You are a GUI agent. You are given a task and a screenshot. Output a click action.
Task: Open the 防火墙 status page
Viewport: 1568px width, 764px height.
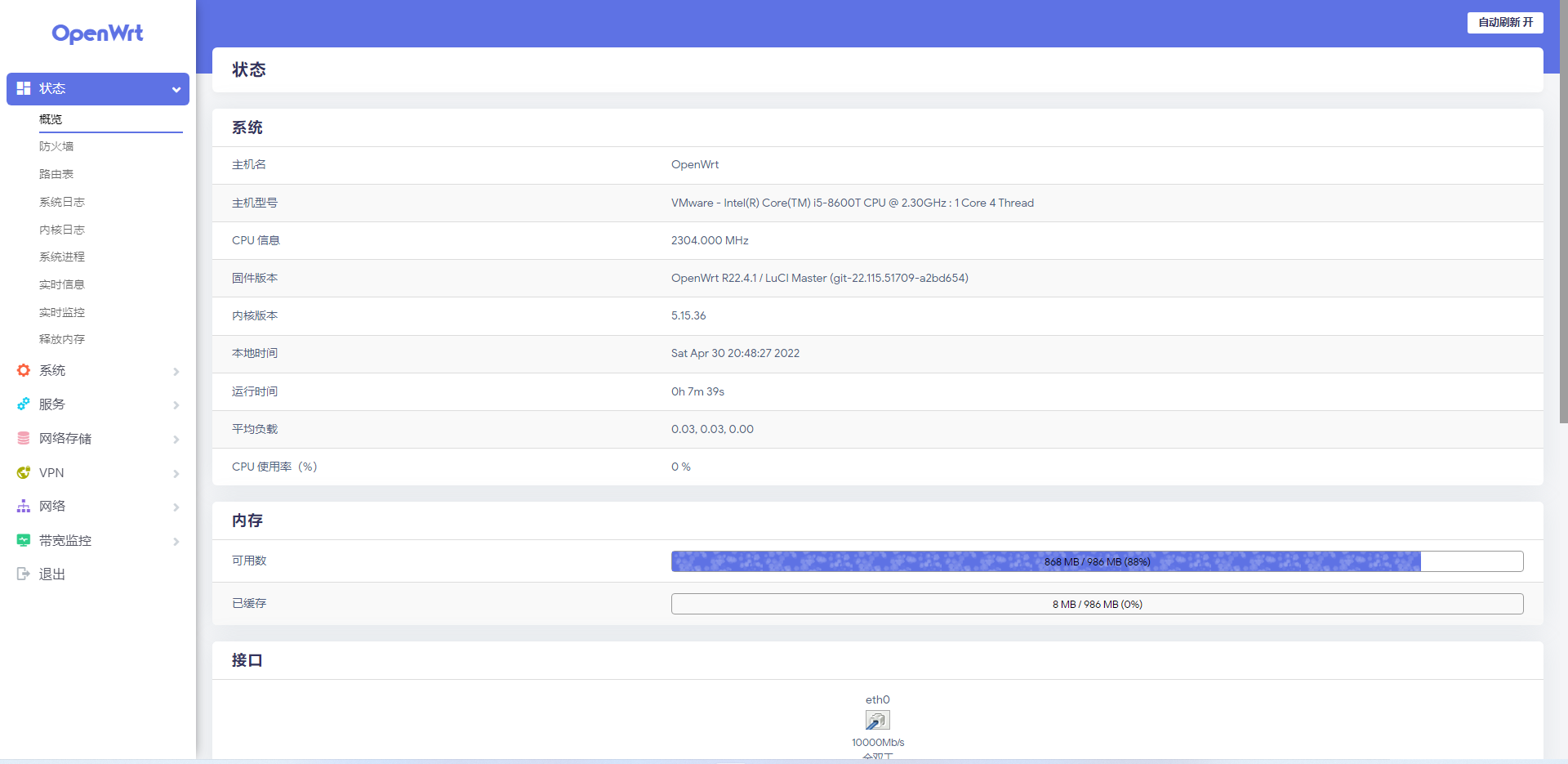pyautogui.click(x=56, y=146)
